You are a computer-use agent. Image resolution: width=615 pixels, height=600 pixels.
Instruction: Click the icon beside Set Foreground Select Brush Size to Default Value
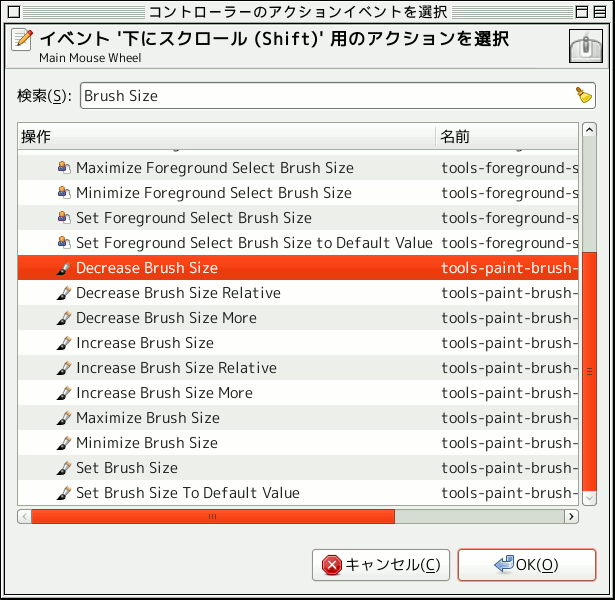(63, 243)
